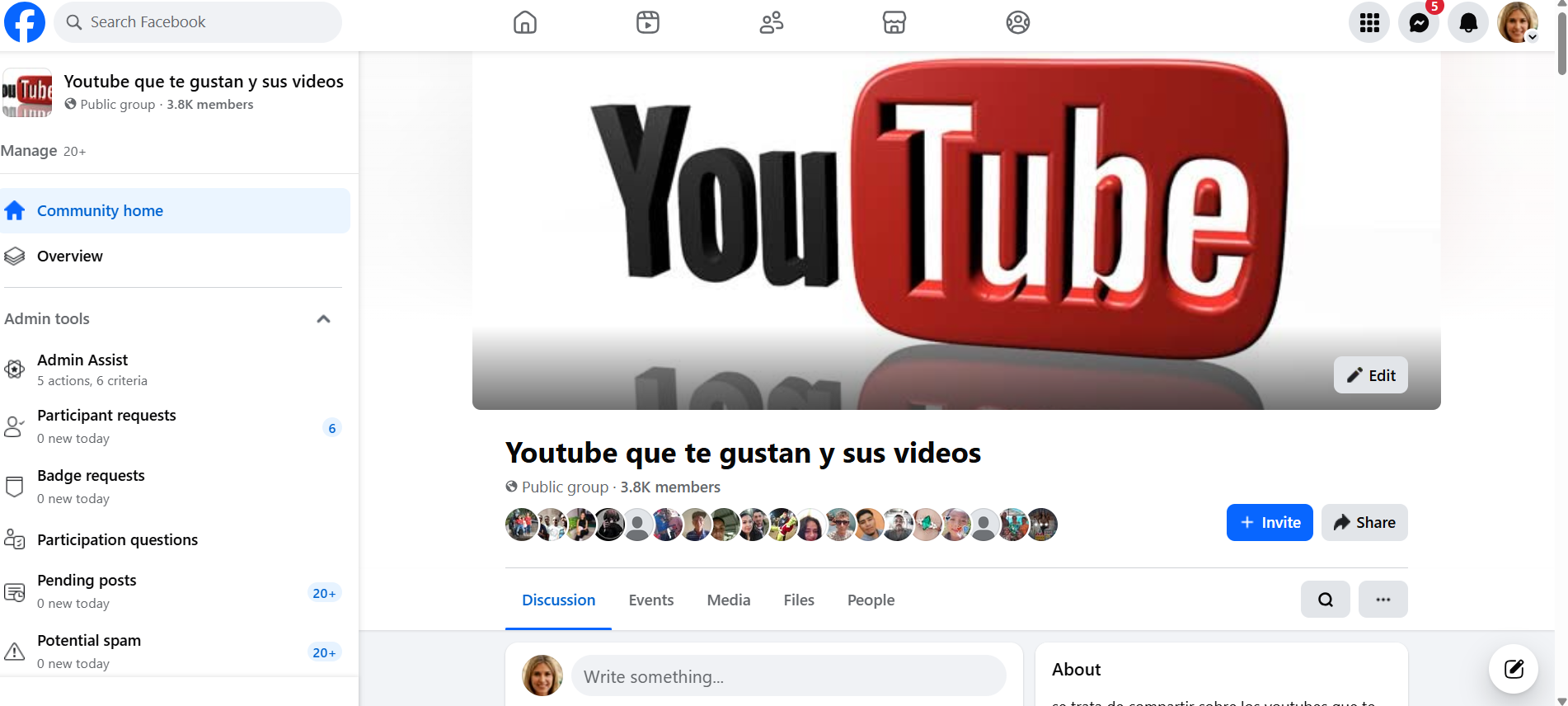Click the Invite button
1568x706 pixels.
point(1270,522)
